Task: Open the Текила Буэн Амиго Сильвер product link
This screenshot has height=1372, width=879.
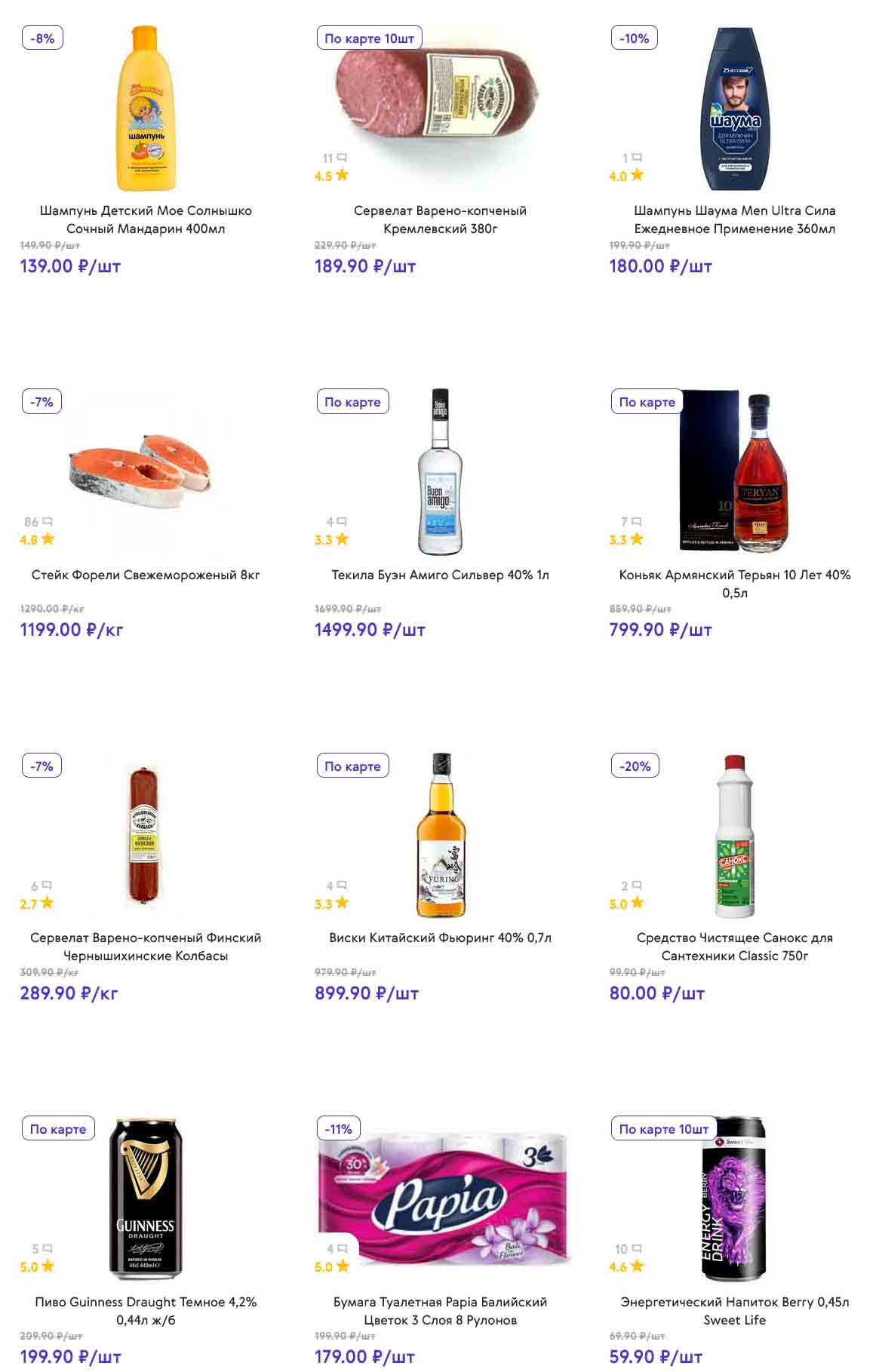Action: pos(440,575)
